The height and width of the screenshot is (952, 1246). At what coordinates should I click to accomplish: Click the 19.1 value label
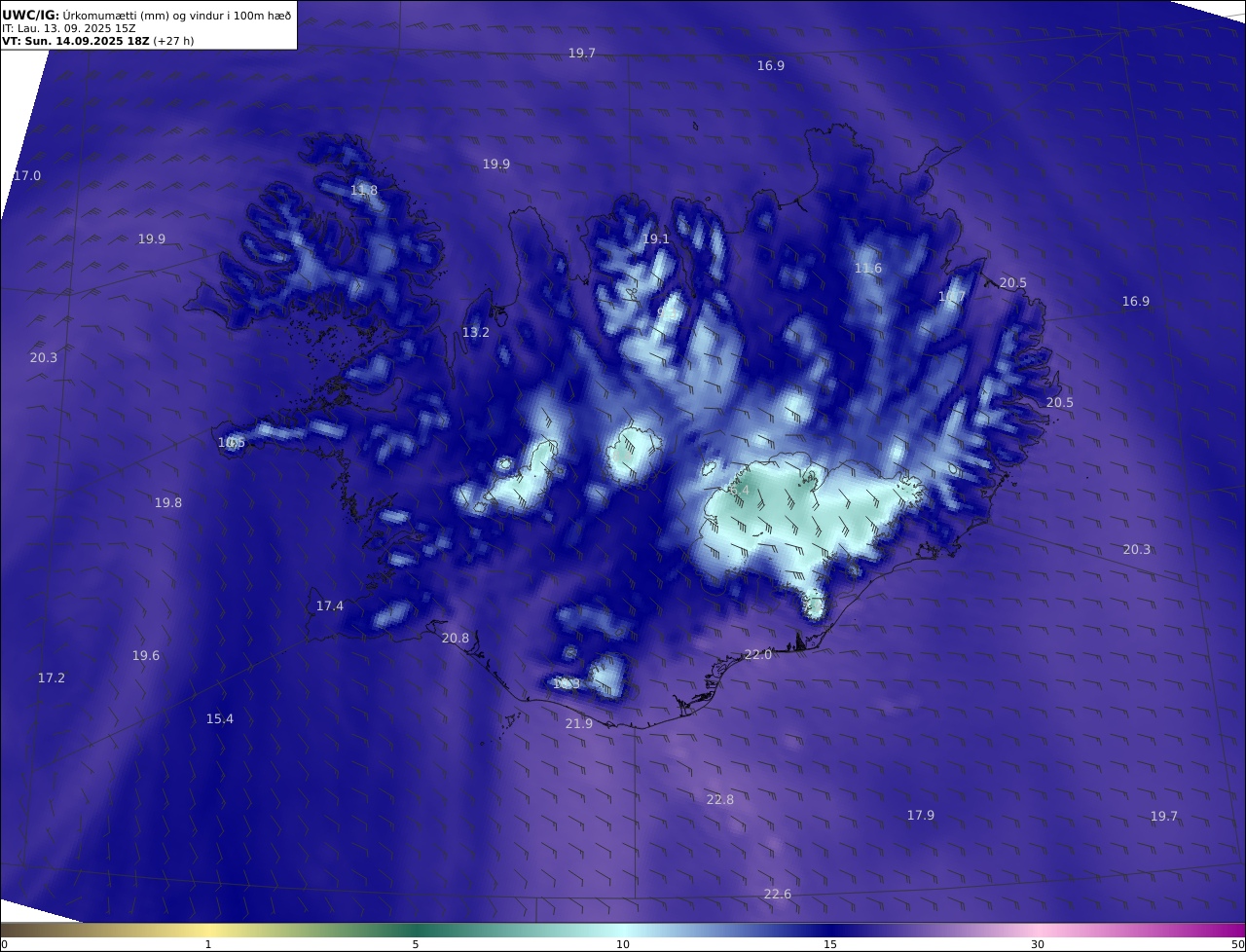click(656, 239)
